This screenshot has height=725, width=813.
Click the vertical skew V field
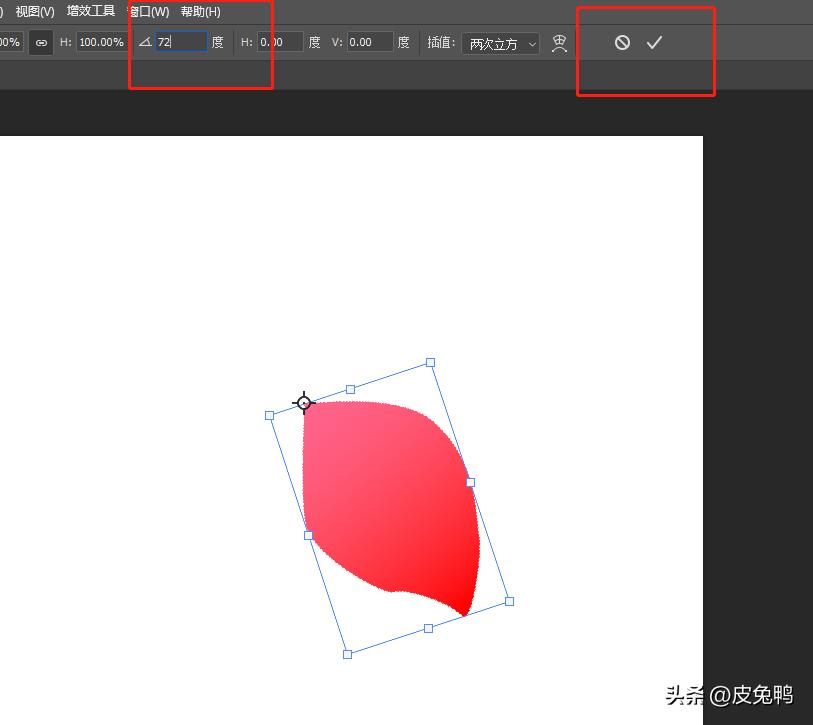(x=369, y=42)
